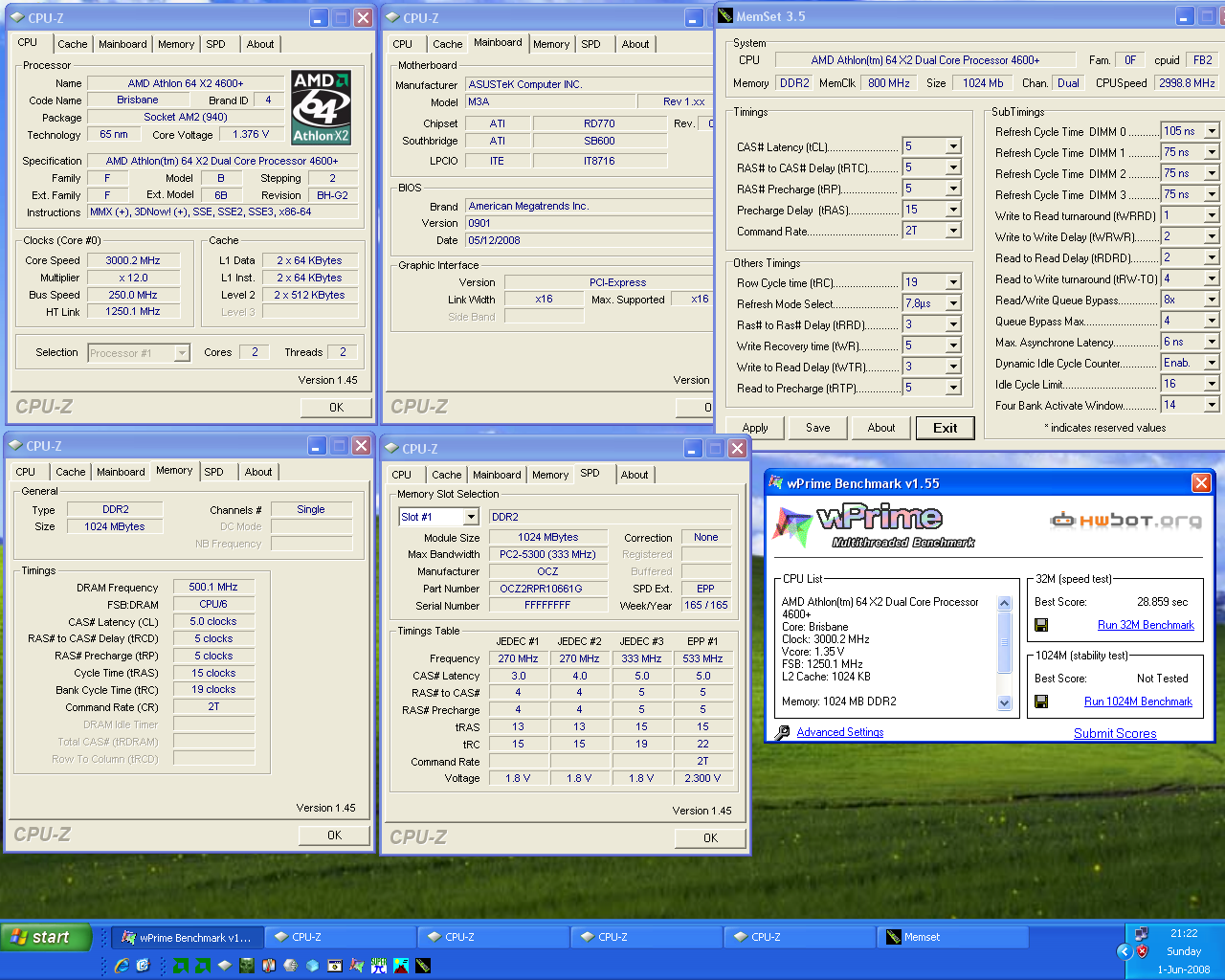Open the About tab in the CPU-Z processor window
The height and width of the screenshot is (980, 1225).
point(260,44)
